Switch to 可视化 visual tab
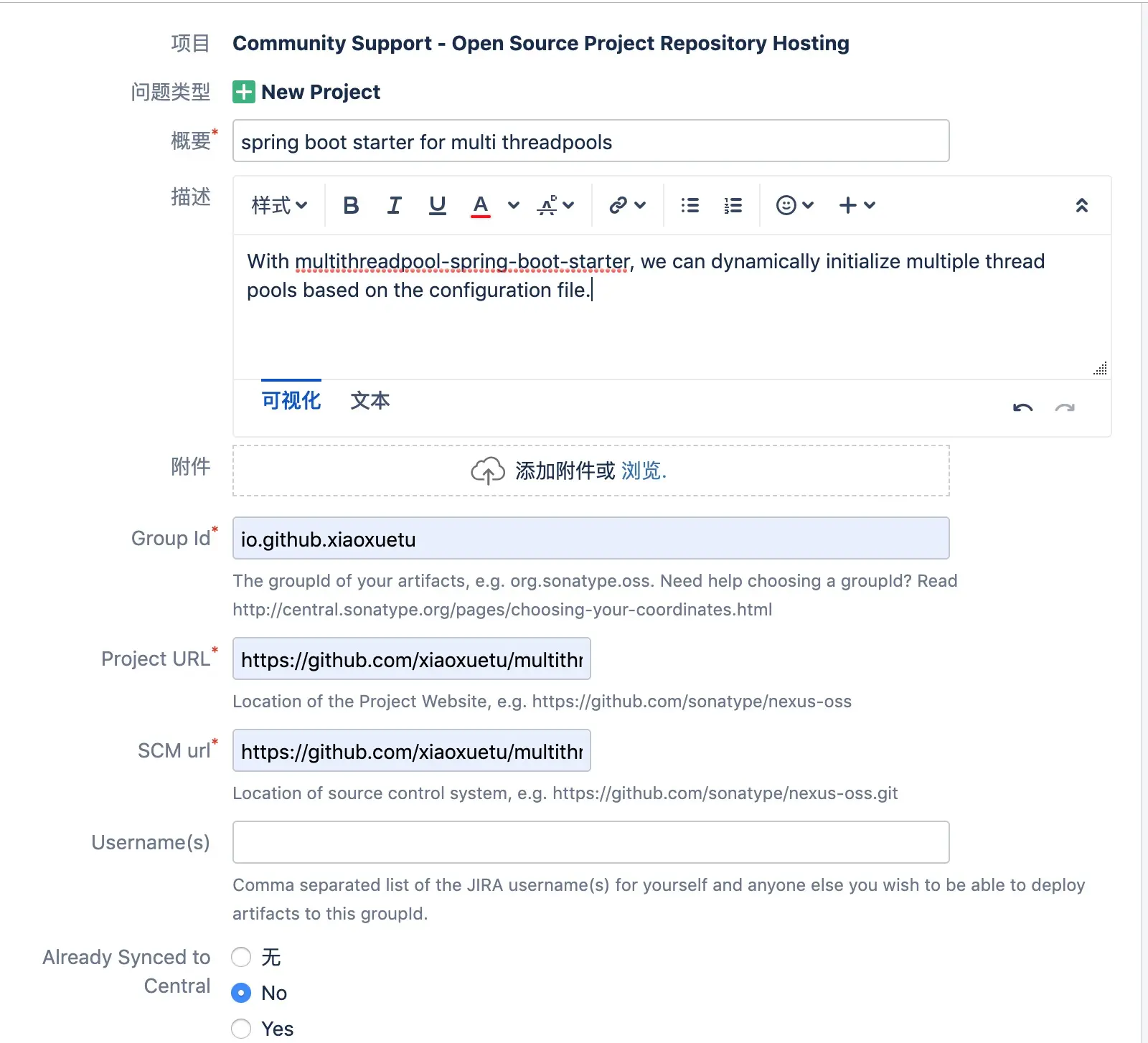 click(291, 400)
